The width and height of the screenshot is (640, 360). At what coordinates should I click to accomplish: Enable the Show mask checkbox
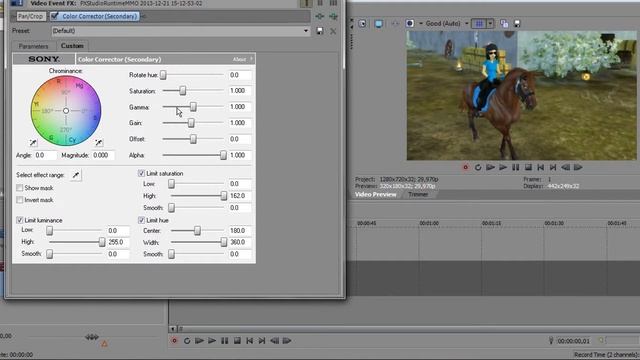(20, 188)
